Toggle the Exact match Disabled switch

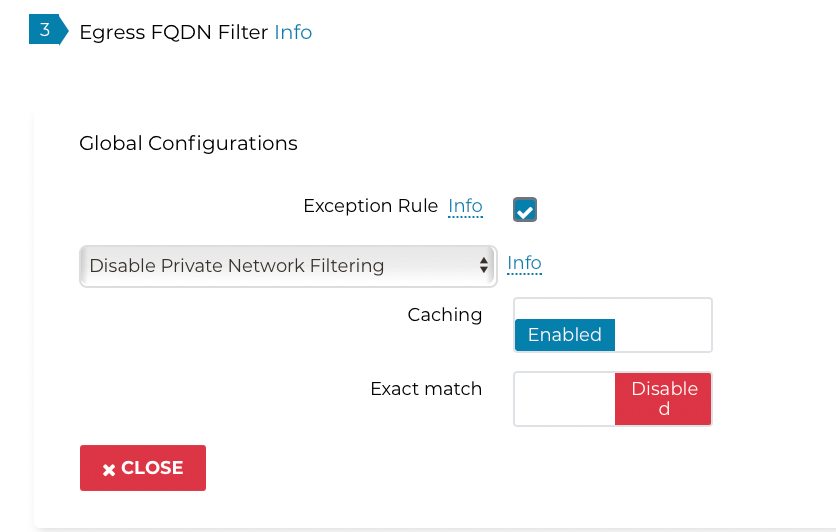click(612, 399)
